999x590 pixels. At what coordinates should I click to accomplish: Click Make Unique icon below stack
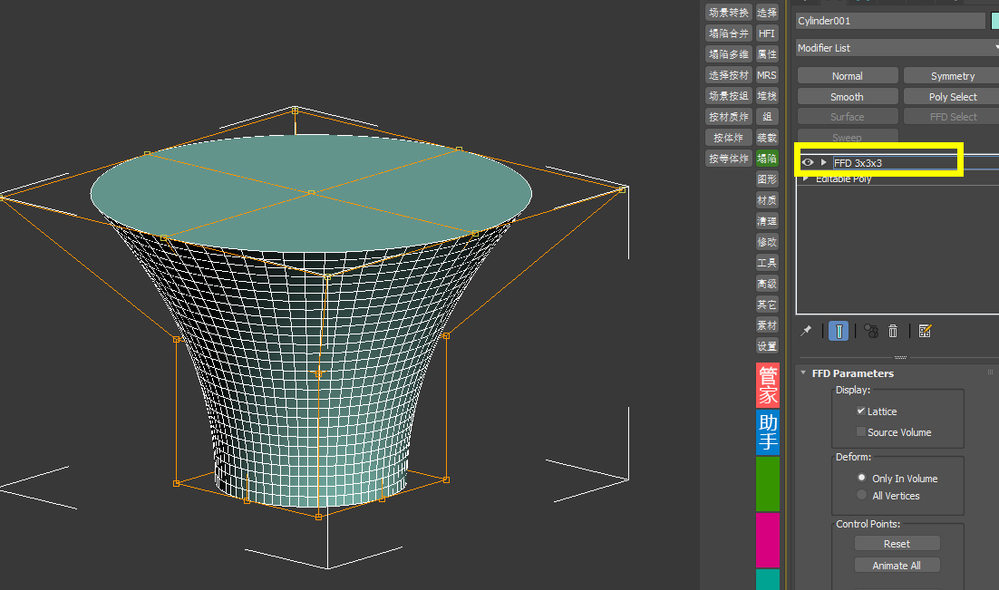[x=871, y=331]
